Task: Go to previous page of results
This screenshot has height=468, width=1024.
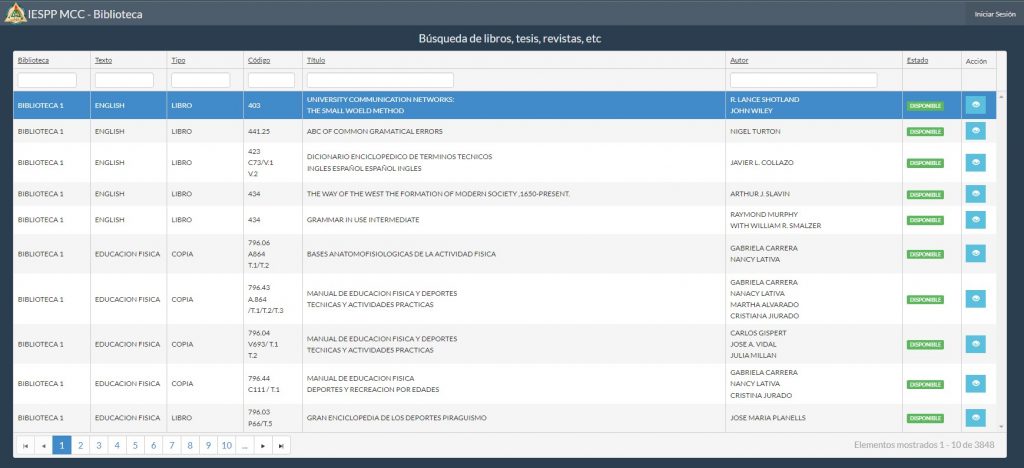Action: [x=44, y=445]
